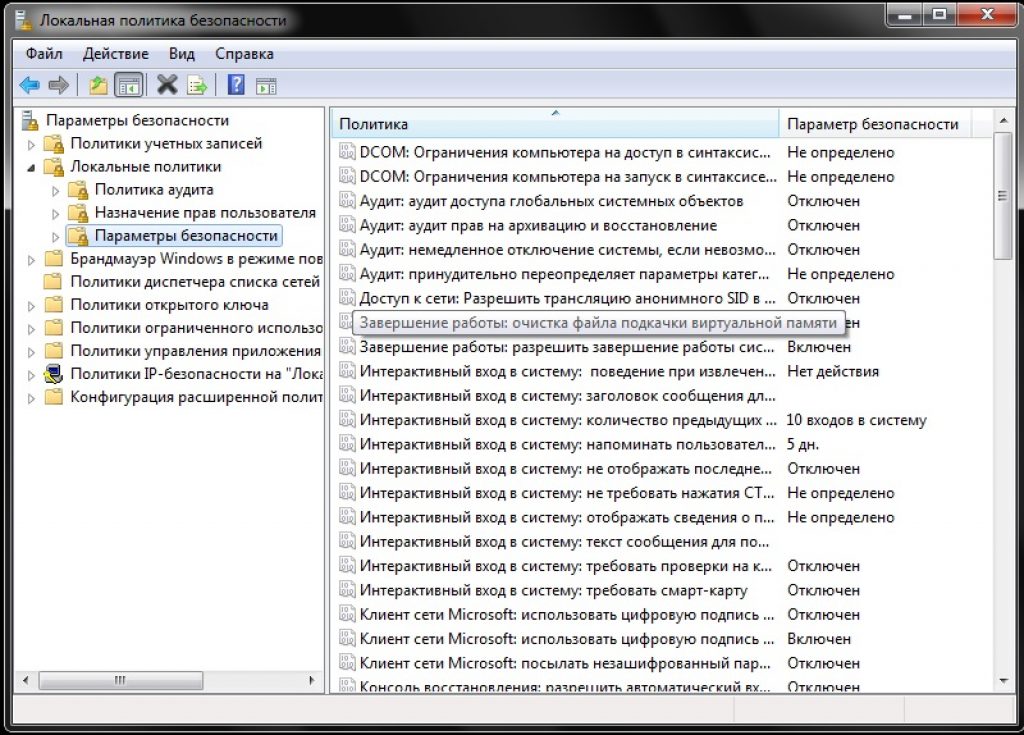This screenshot has height=735, width=1024.
Task: Click the policy list scrollbar down arrow
Action: (x=1002, y=681)
